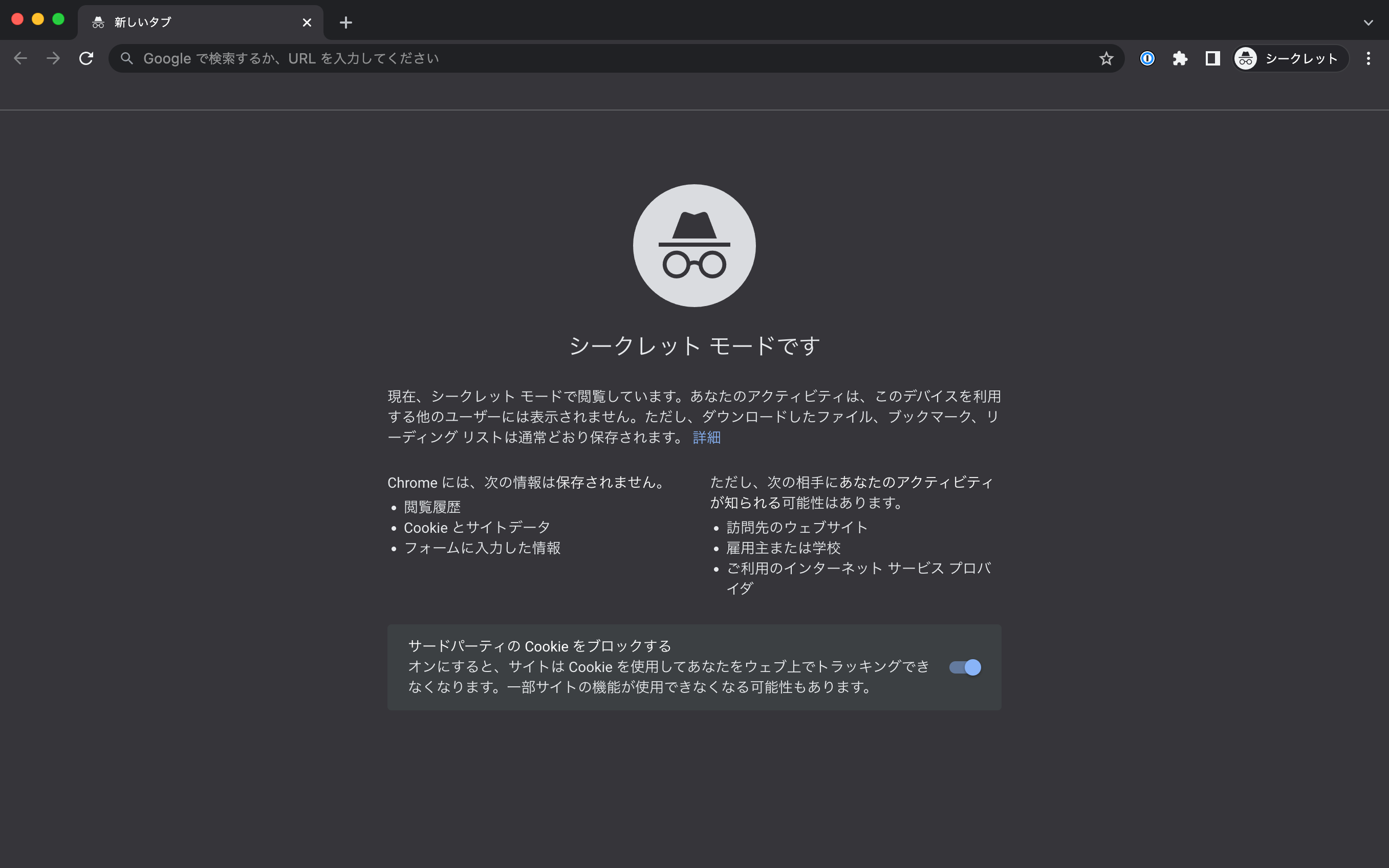The image size is (1389, 868).
Task: Click the サードパーティの Cookie をブロックする label
Action: coord(539,646)
